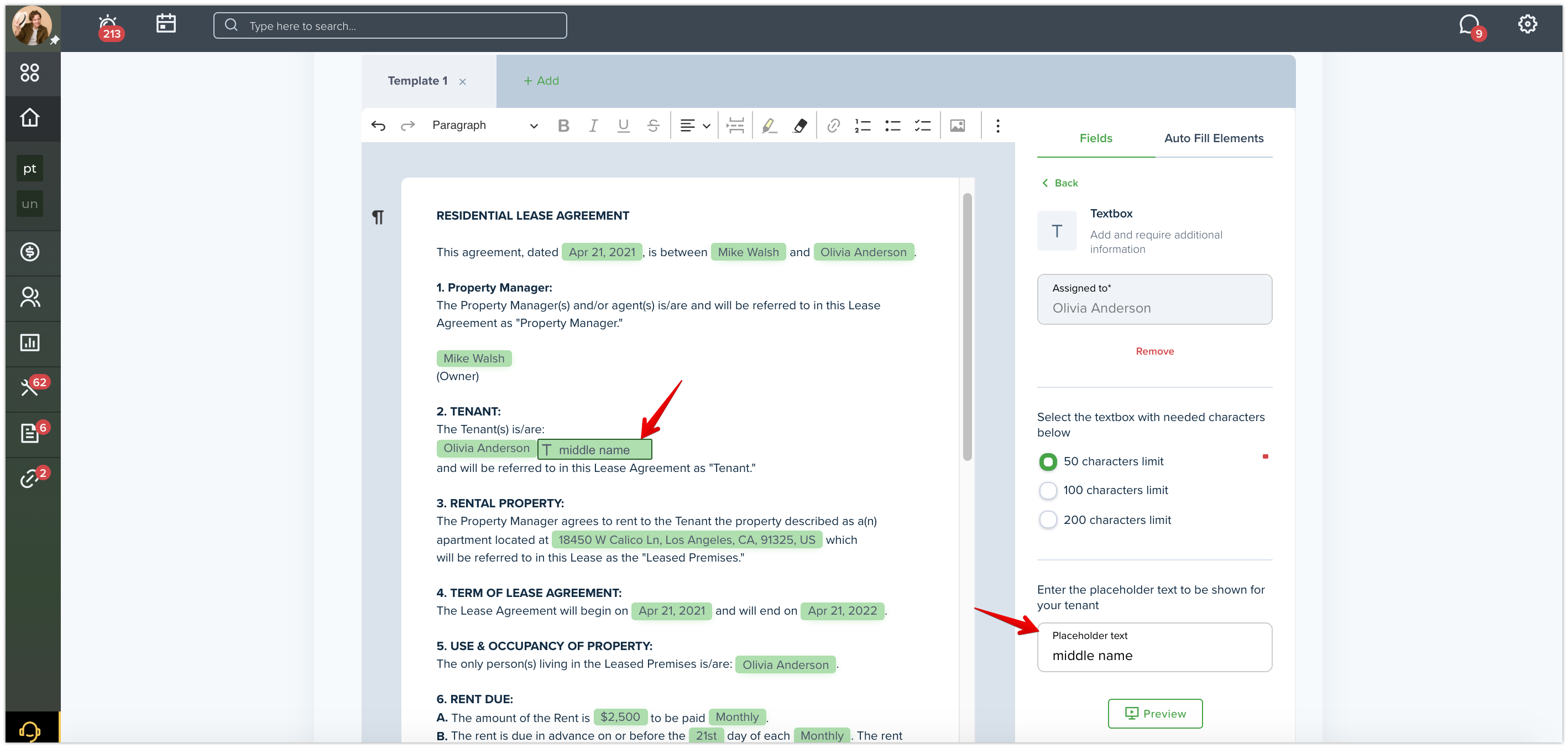The width and height of the screenshot is (1568, 748).
Task: Toggle bold formatting
Action: coord(563,126)
